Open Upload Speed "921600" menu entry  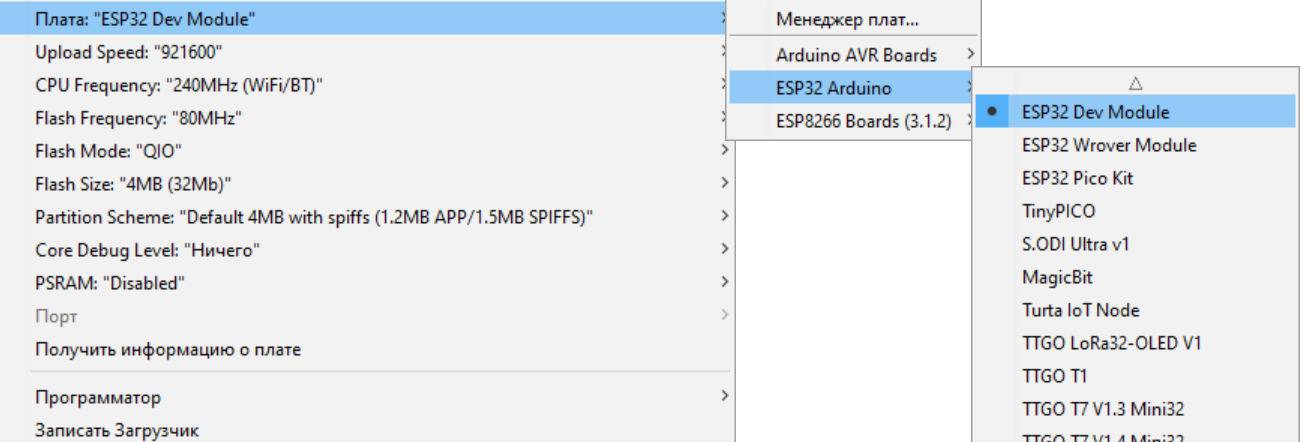click(365, 52)
